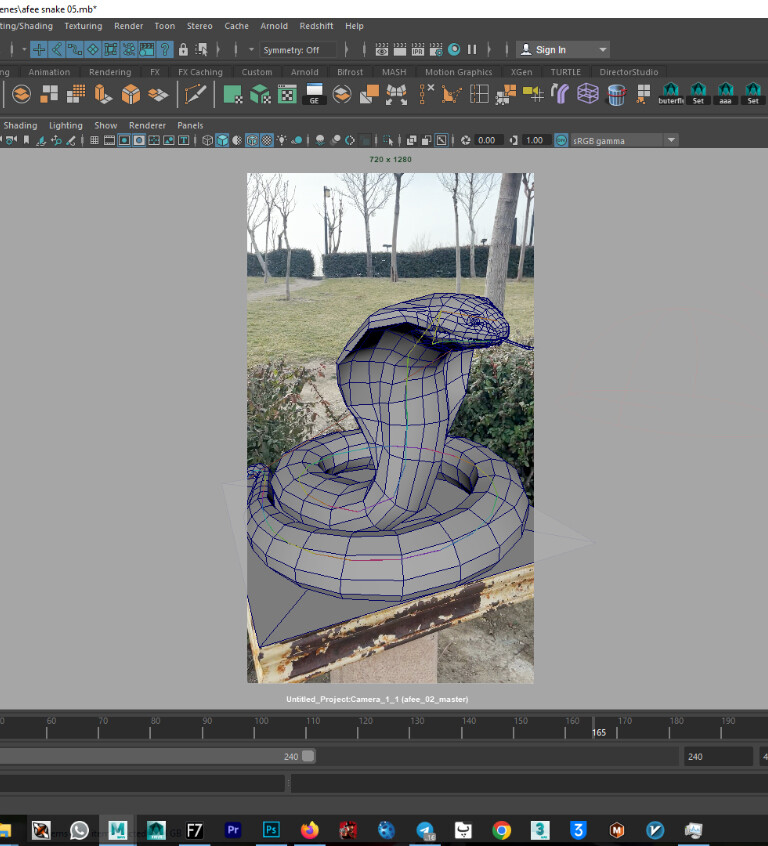768x846 pixels.
Task: Click the lock icon in status line
Action: [182, 49]
